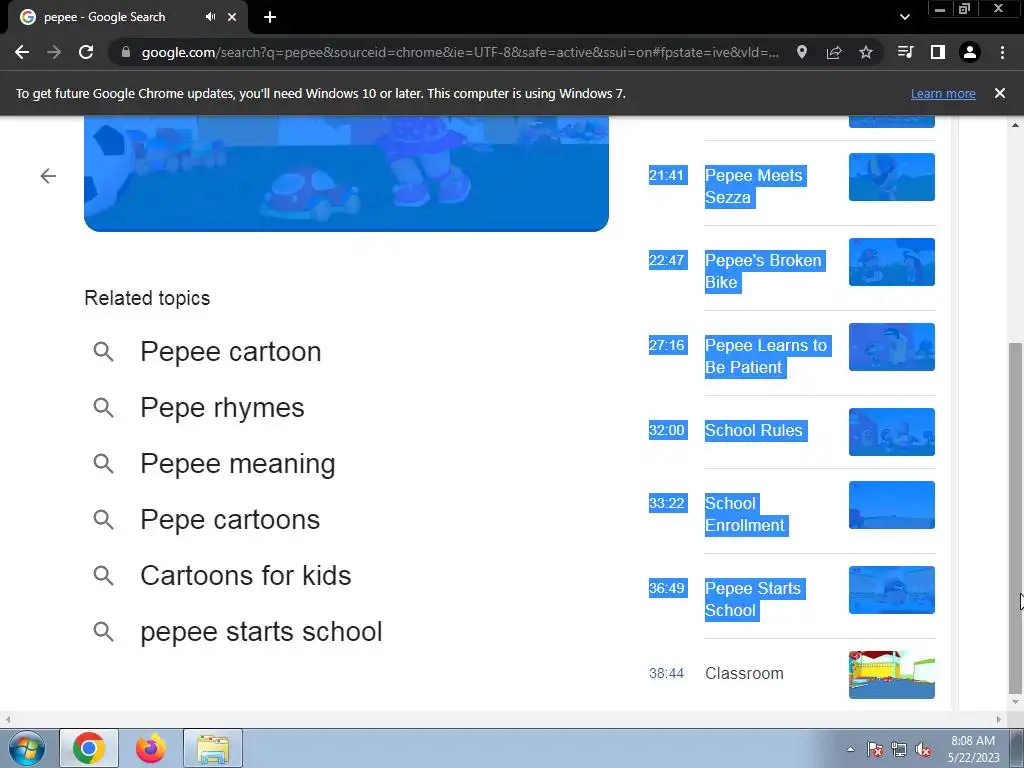The image size is (1024, 768).
Task: Click search icon beside Pepee meaning
Action: pyautogui.click(x=103, y=464)
